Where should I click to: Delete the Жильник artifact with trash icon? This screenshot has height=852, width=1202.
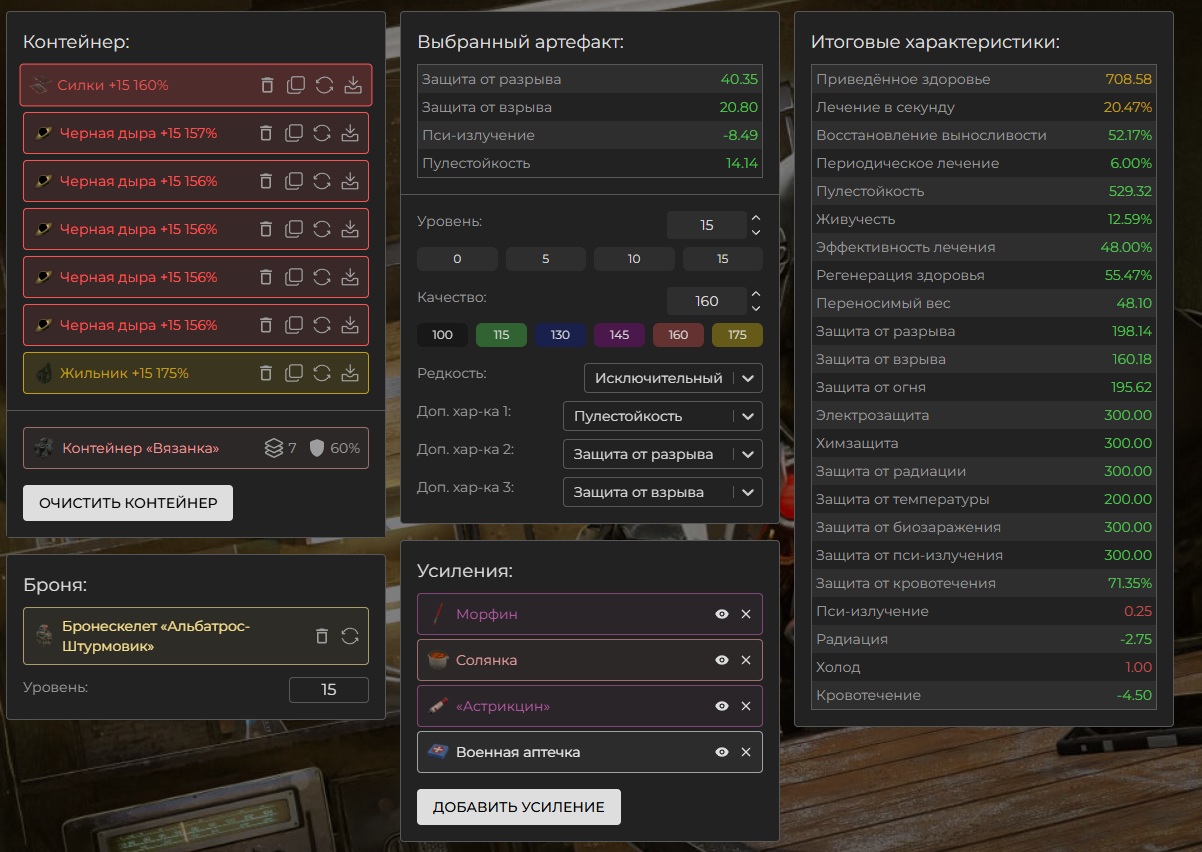(266, 373)
